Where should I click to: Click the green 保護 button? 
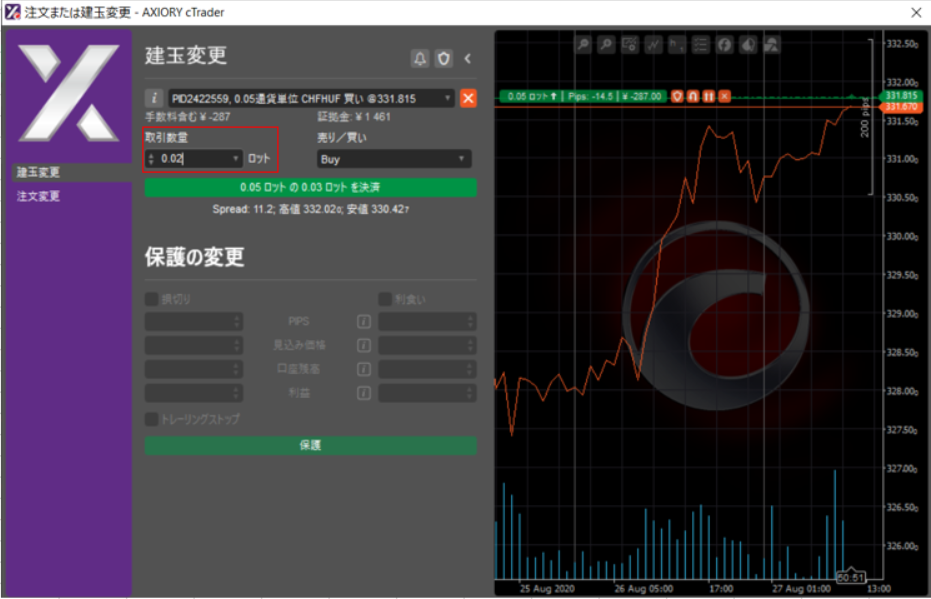point(311,445)
